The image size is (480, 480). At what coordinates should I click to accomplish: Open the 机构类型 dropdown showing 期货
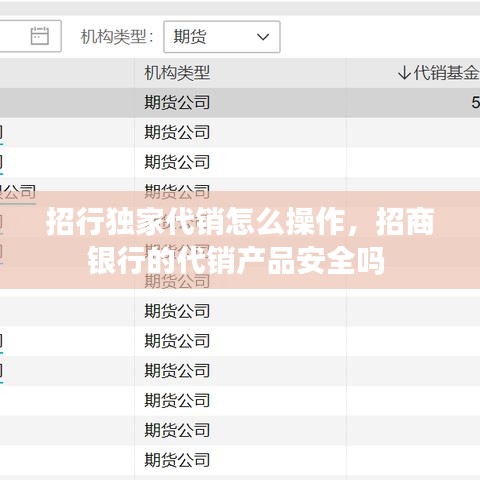coord(222,37)
